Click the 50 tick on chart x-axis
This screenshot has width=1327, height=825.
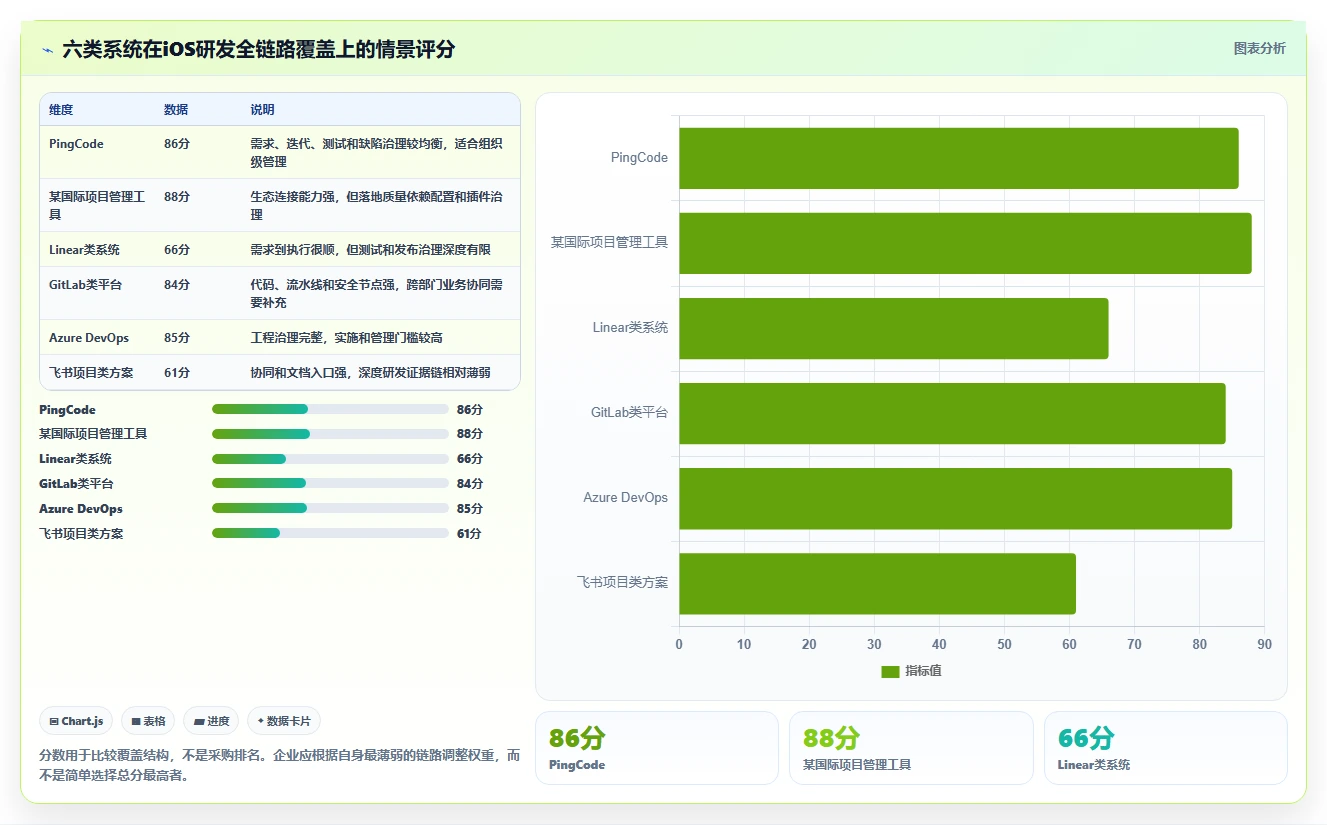point(1004,645)
